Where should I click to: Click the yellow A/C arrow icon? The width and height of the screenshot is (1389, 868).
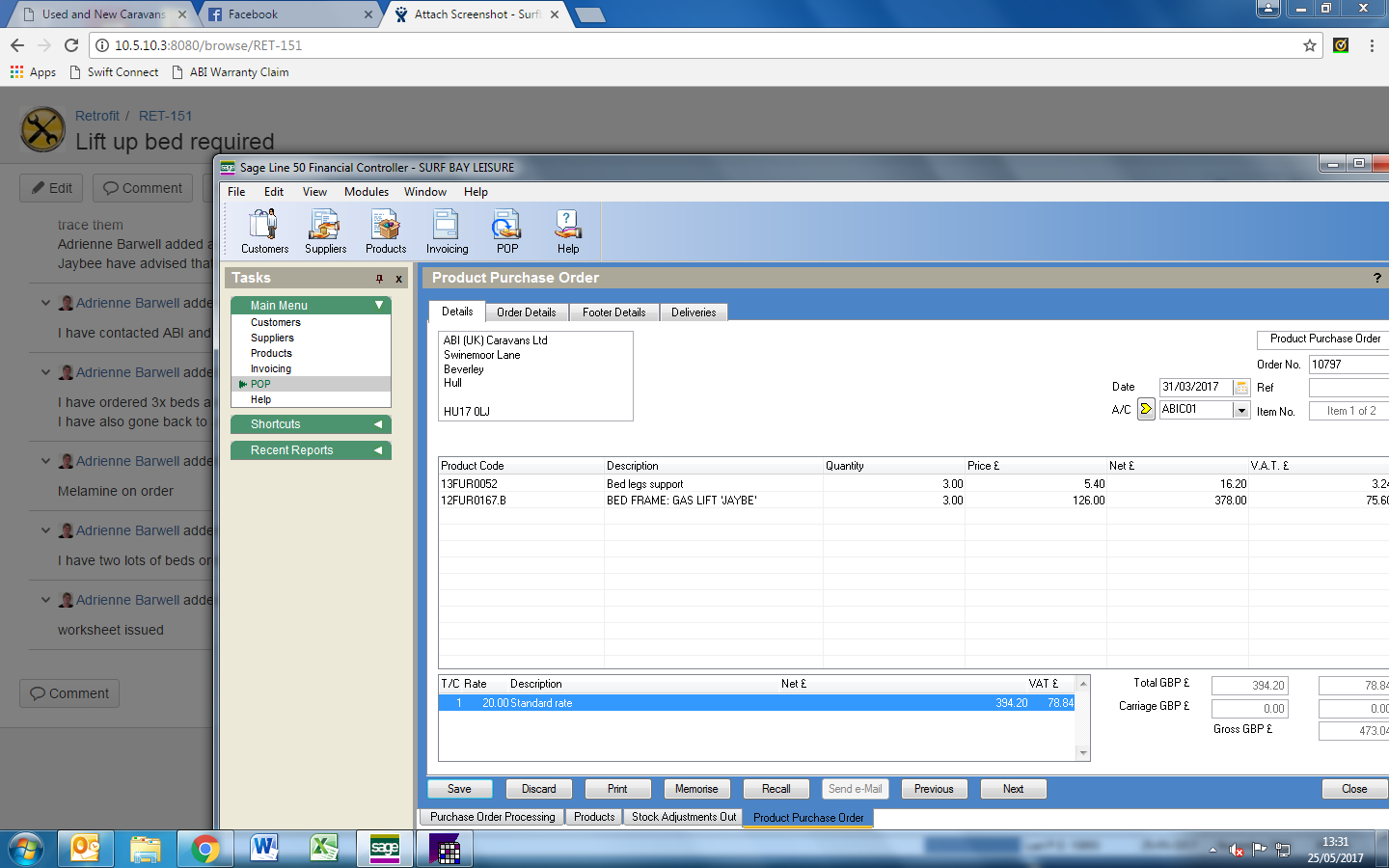(1146, 409)
